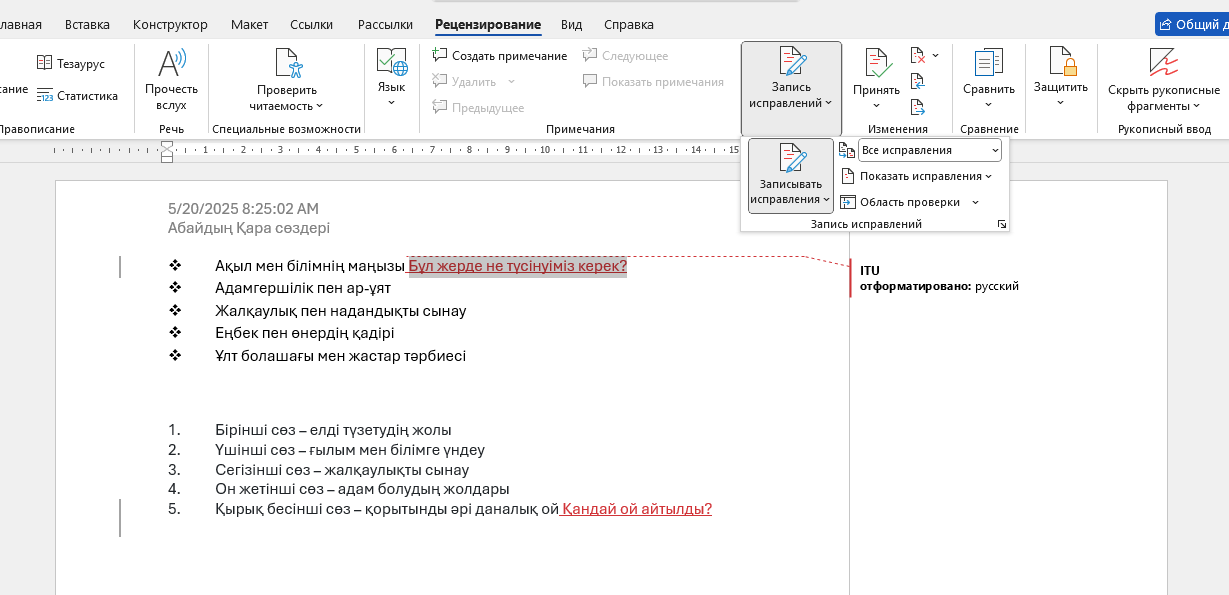Click list item 'Он жетінші сөз – адам болудың жолдары'

tap(362, 489)
